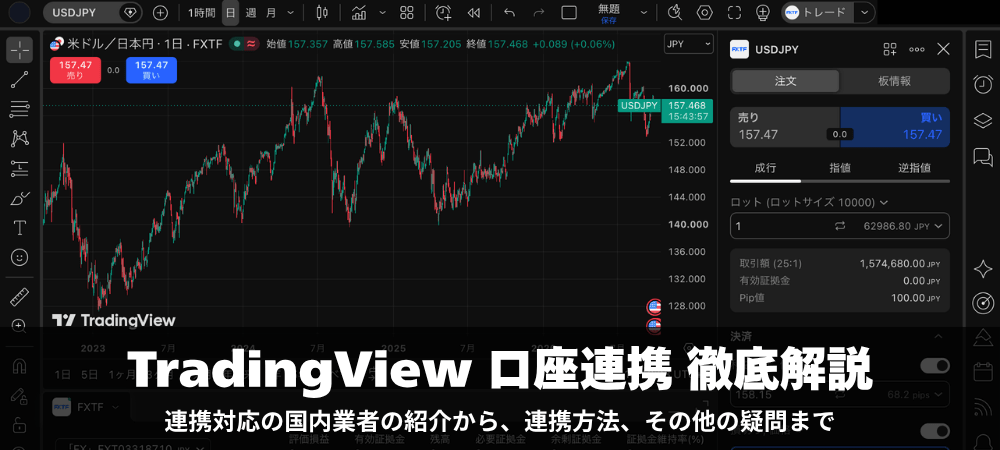This screenshot has width=1000, height=450.
Task: Toggle the red approximate data indicator
Action: click(x=252, y=44)
